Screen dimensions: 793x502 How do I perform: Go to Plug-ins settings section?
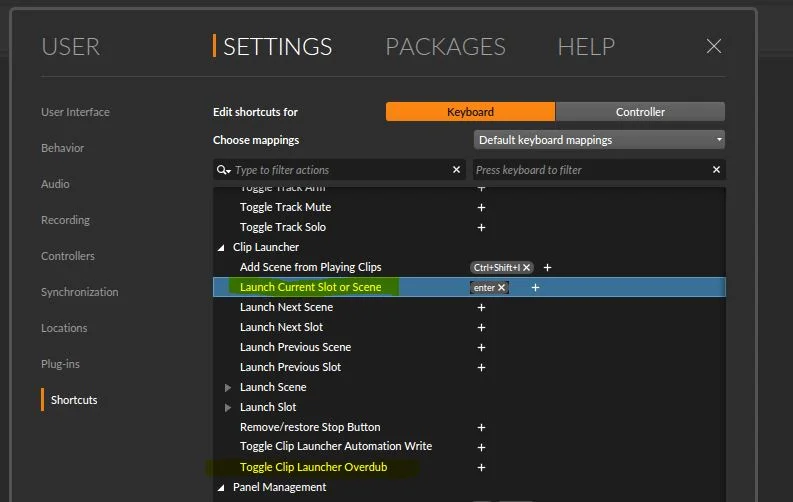point(60,364)
